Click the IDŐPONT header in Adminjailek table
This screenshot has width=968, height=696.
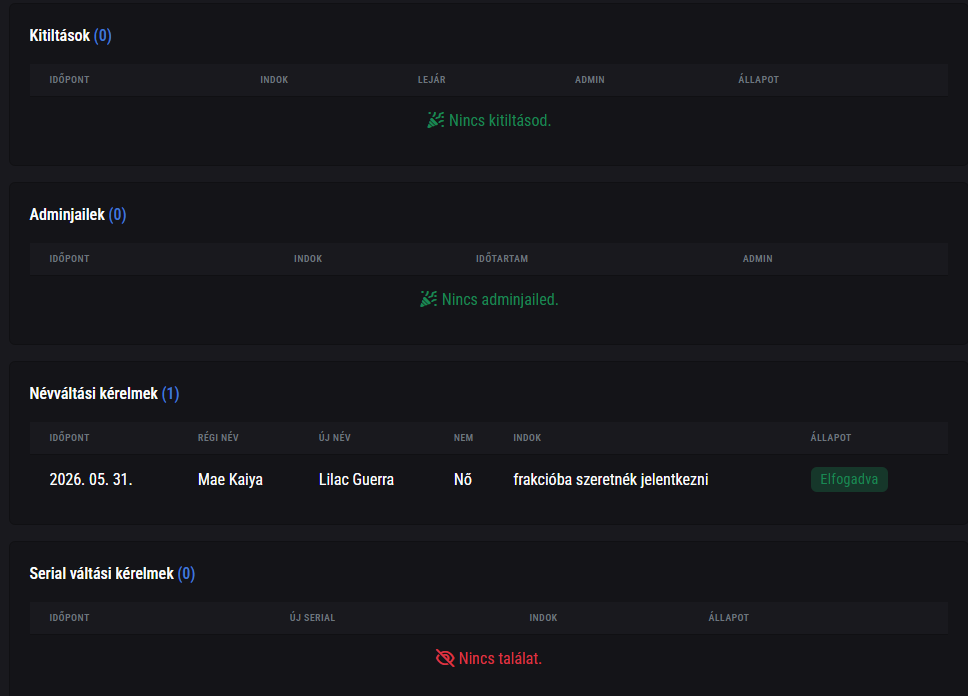(69, 259)
